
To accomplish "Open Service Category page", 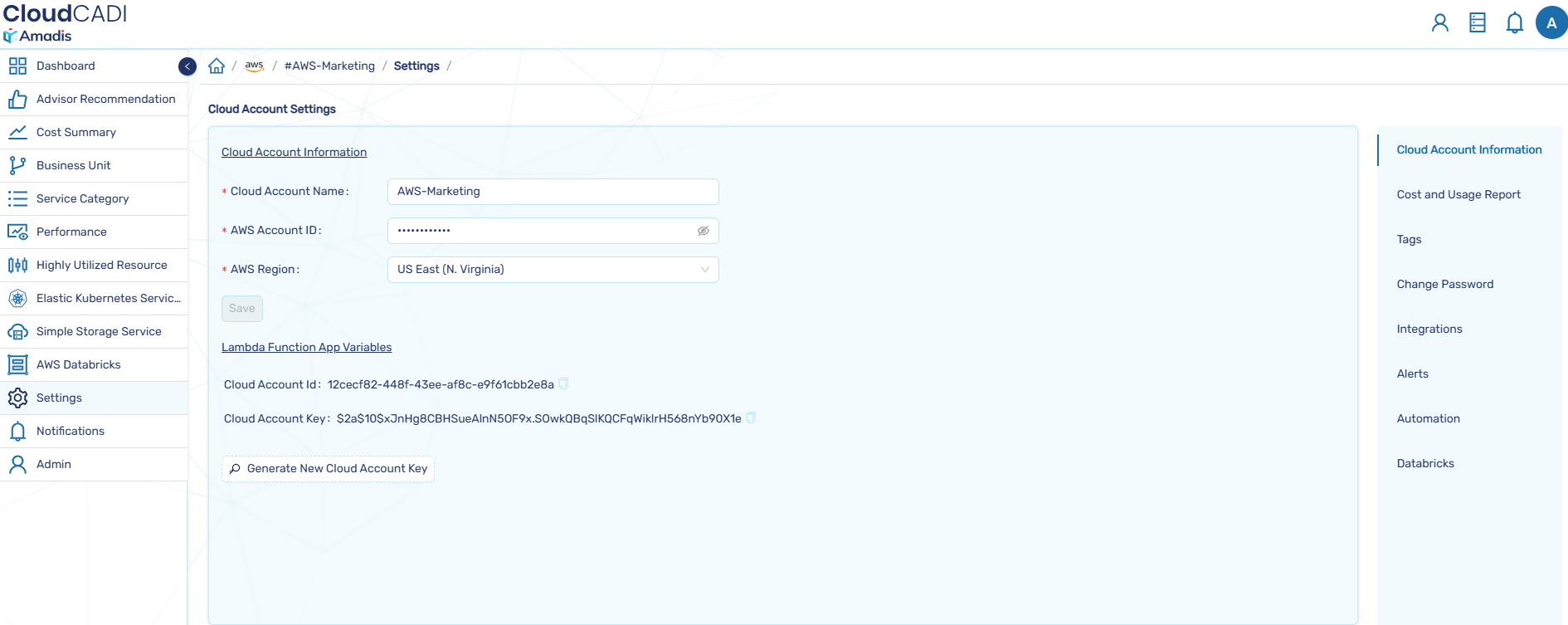I will tap(94, 198).
